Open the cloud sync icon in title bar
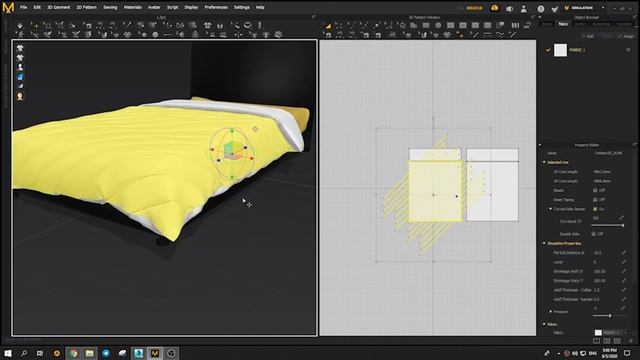Viewport: 640px width, 360px height. (x=495, y=8)
